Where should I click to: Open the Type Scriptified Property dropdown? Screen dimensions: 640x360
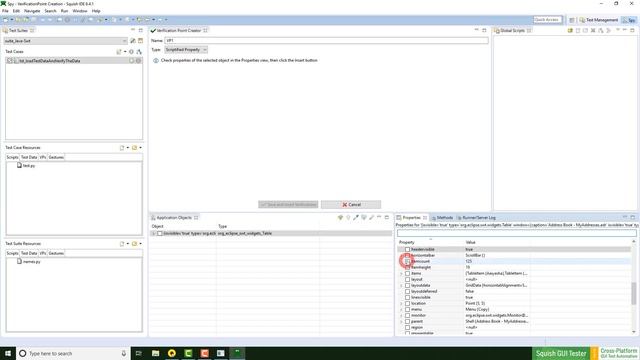[186, 50]
